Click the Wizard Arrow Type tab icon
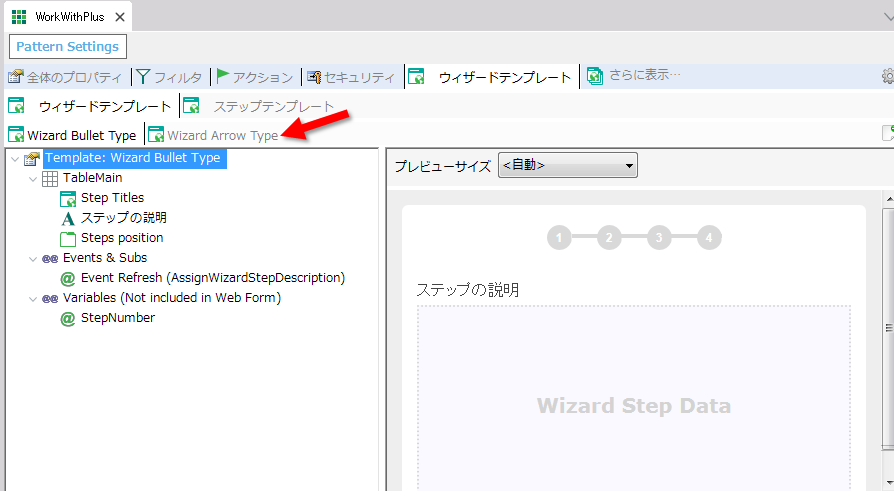Image resolution: width=894 pixels, height=491 pixels. point(156,135)
